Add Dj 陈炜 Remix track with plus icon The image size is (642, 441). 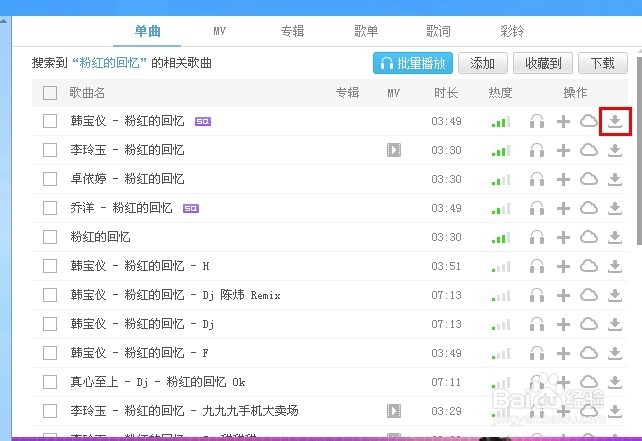coord(563,295)
